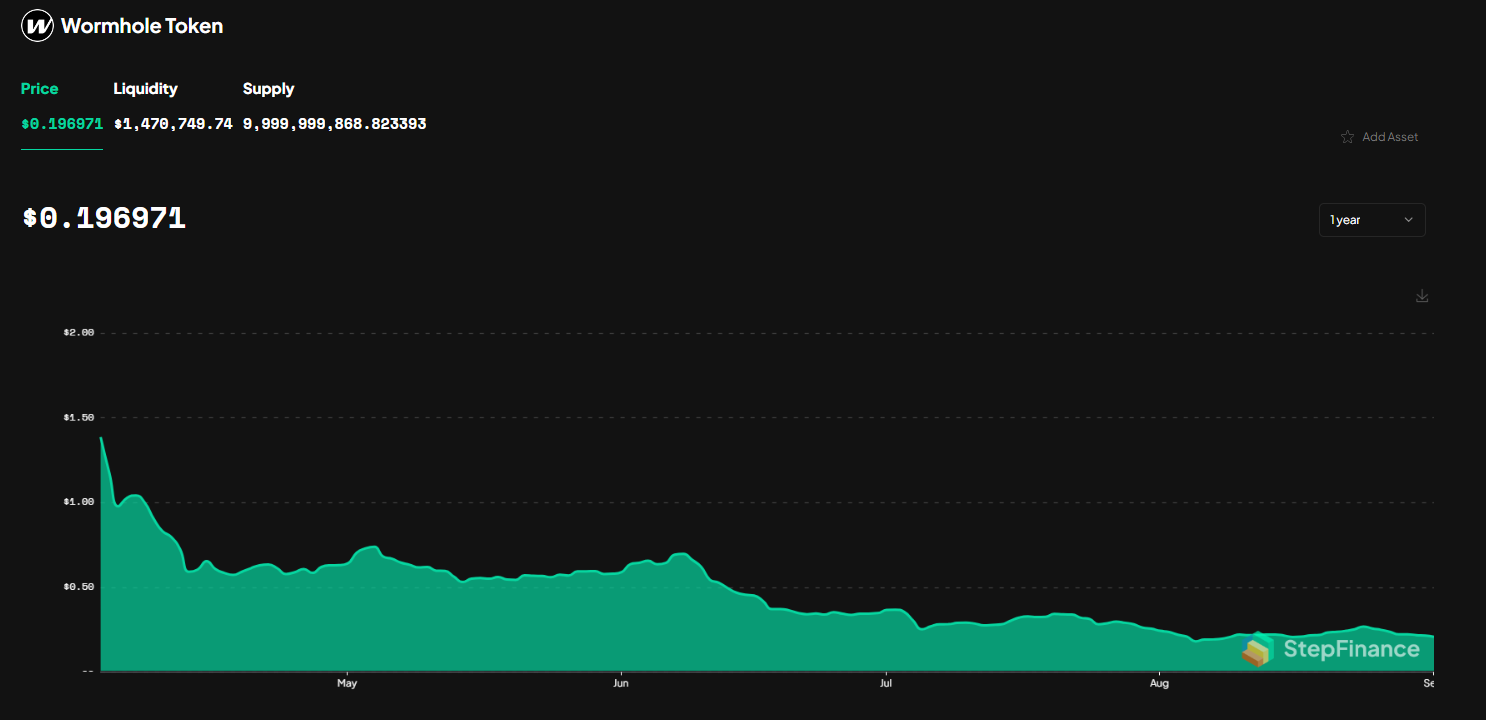Switch to the Supply tab

pos(268,89)
